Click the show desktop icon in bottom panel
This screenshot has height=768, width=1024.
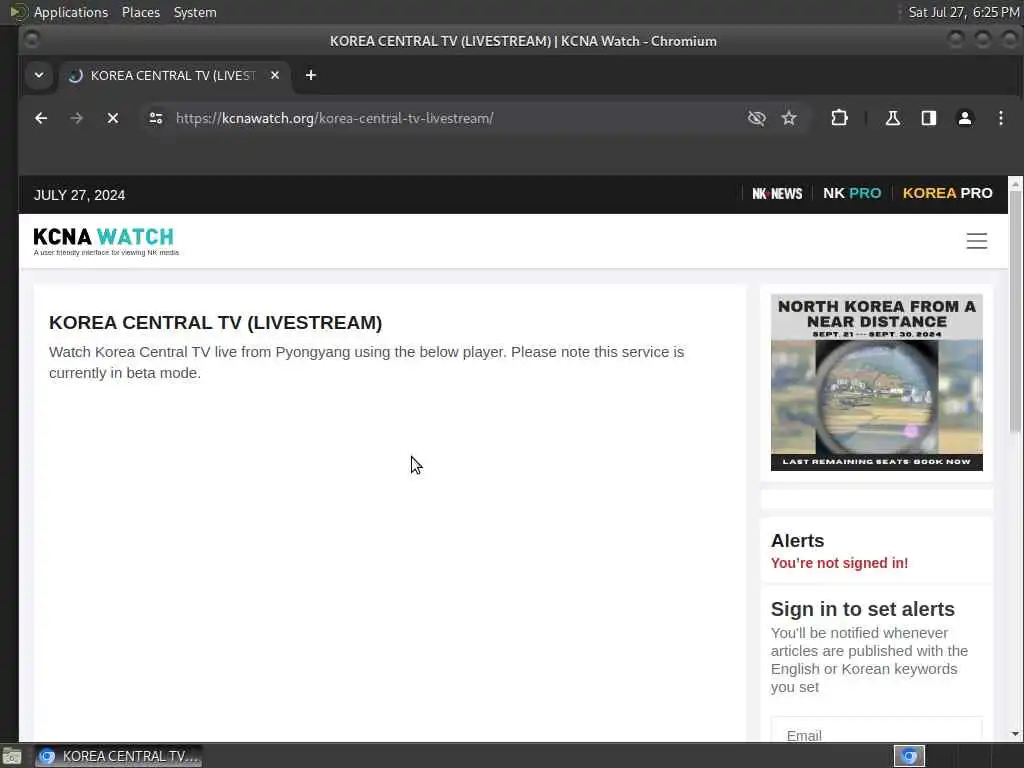click(12, 757)
